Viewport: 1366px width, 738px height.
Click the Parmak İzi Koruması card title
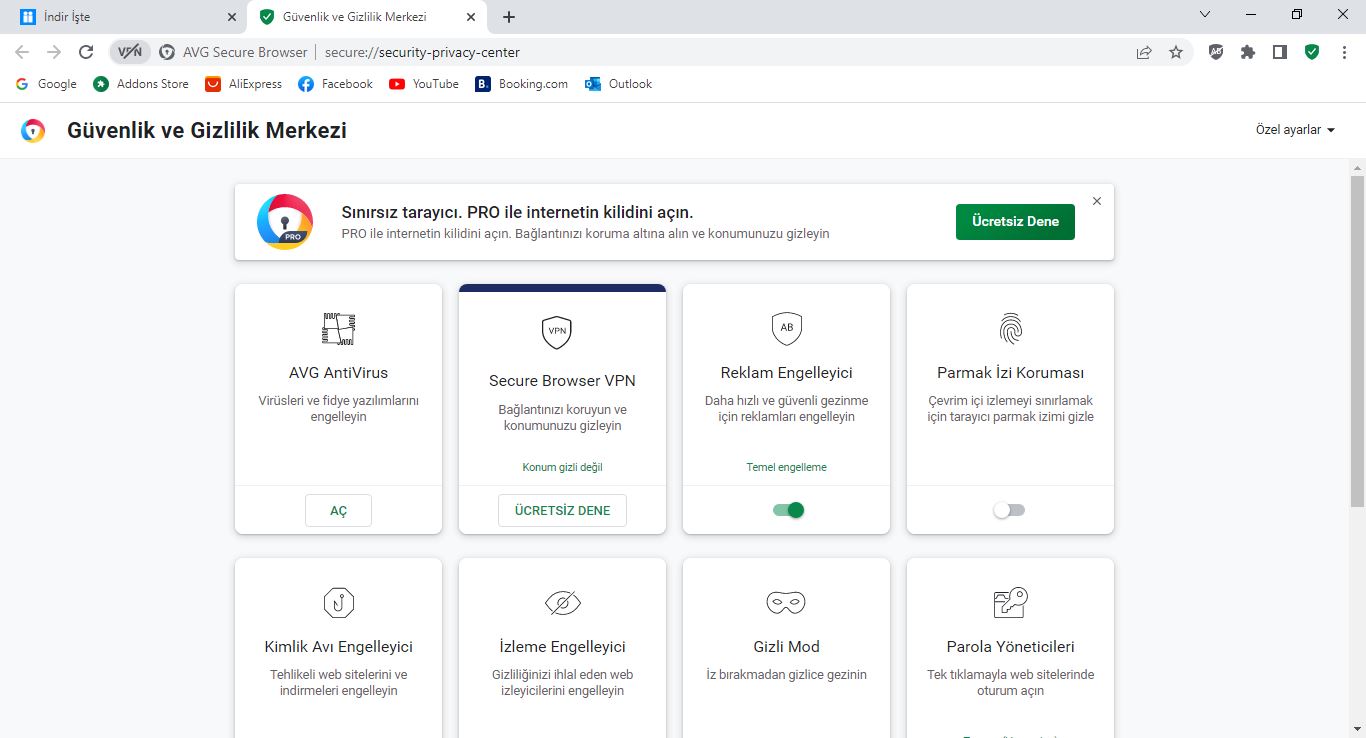[1010, 373]
